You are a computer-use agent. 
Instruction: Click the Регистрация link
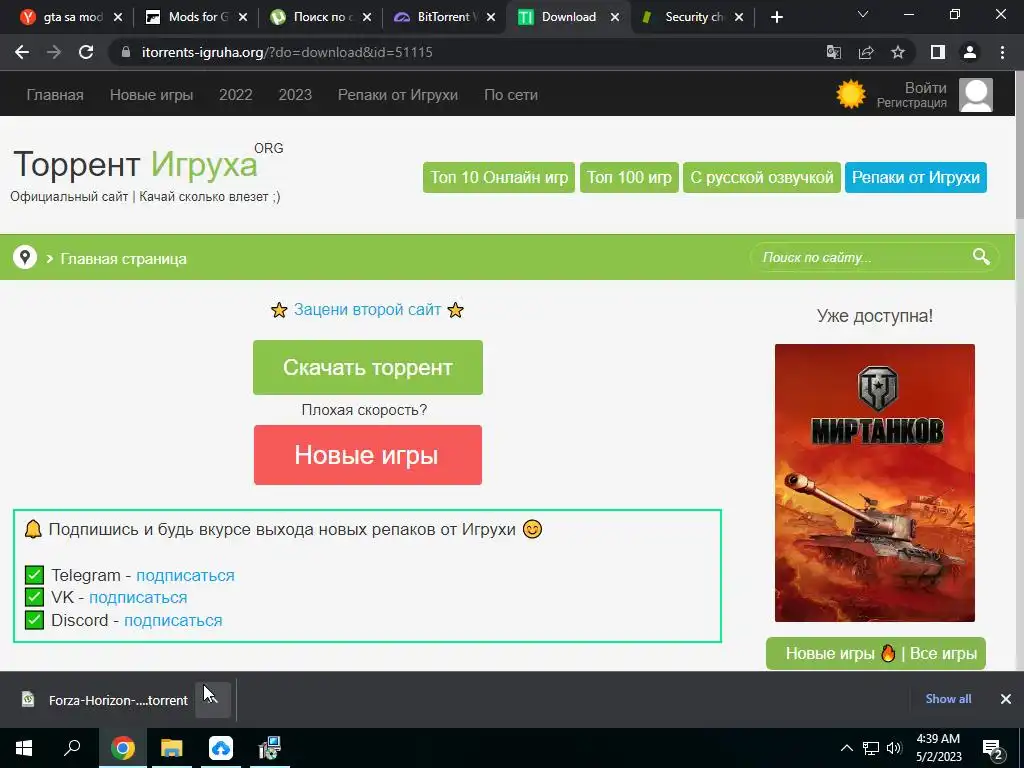tap(912, 103)
